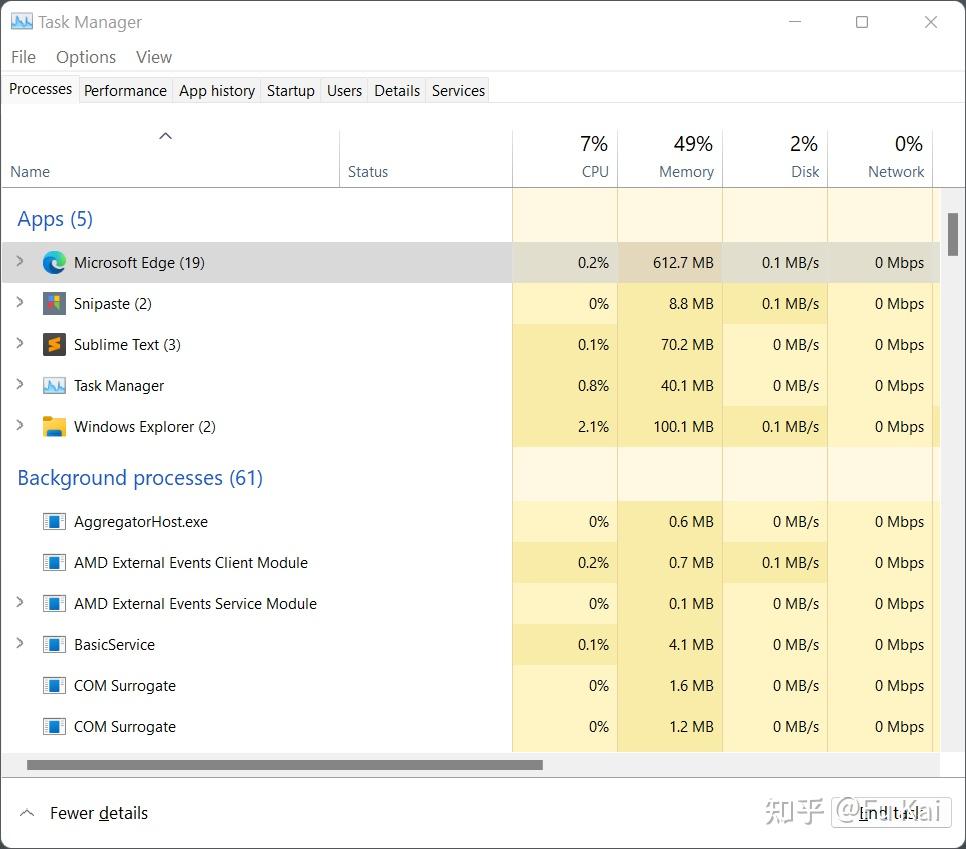Screen dimensions: 966x849
Task: Select AMD External Events Client Module name
Action: 191,563
